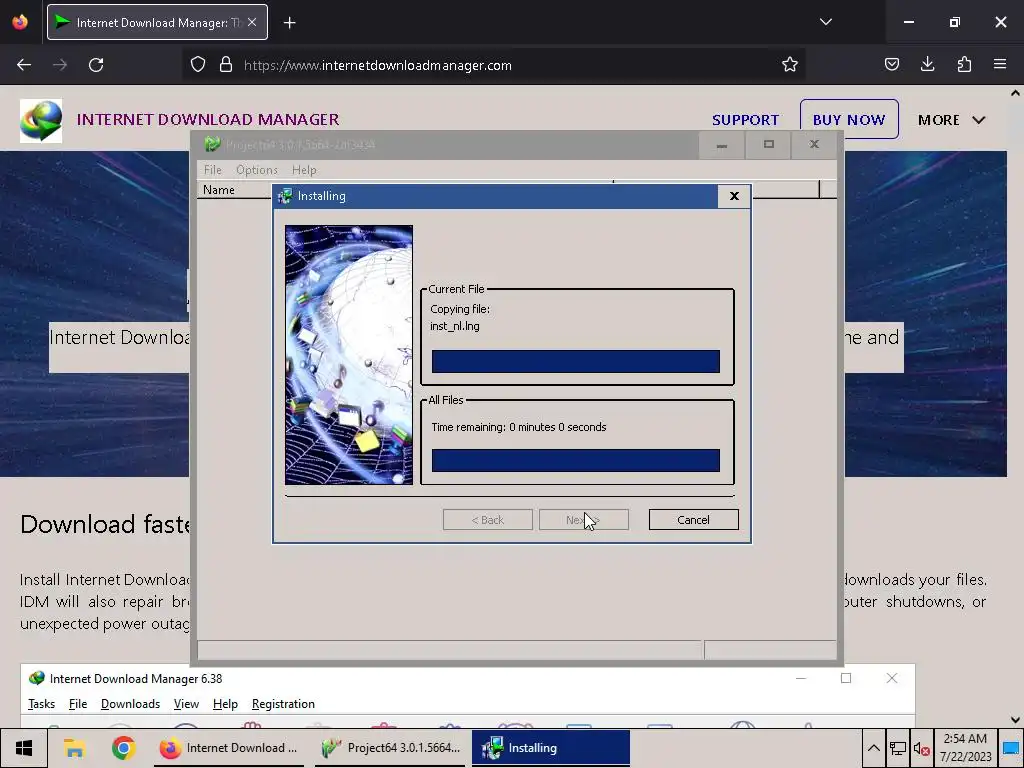The image size is (1024, 768).
Task: Click the "Download faste" heading text
Action: click(x=104, y=524)
